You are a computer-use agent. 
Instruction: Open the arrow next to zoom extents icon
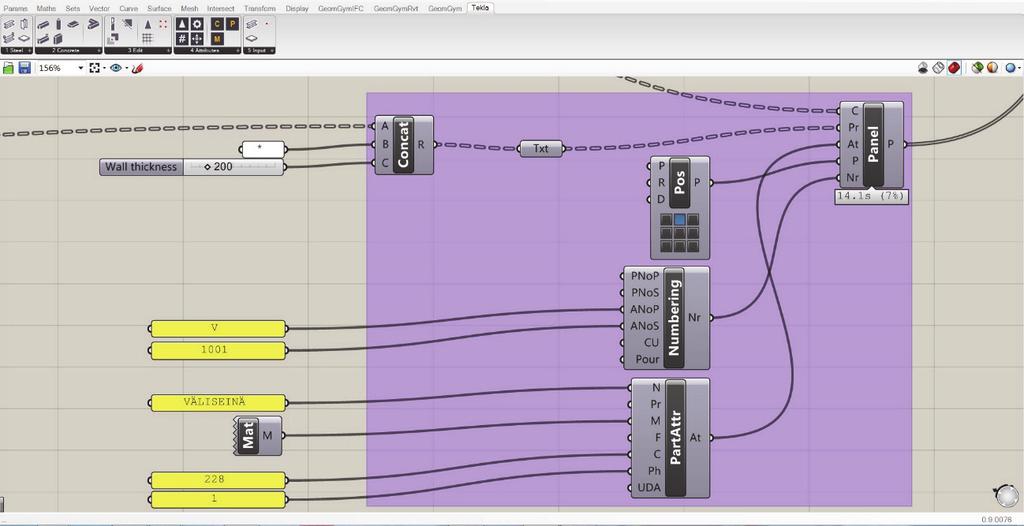tap(104, 68)
